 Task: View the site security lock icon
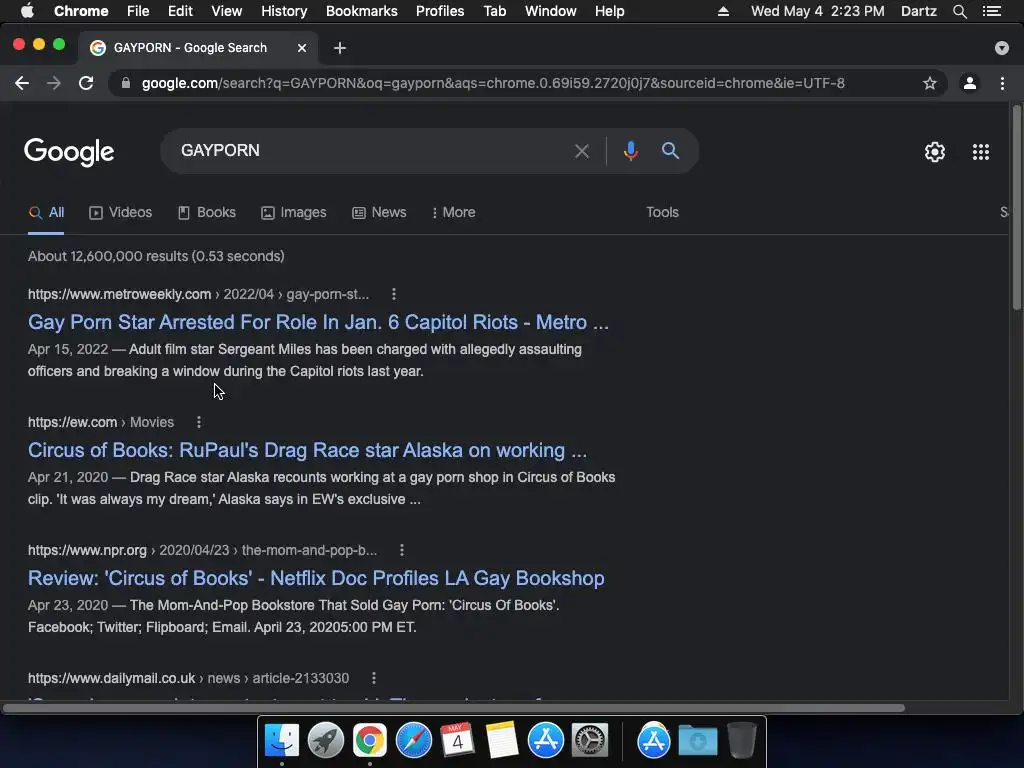click(x=126, y=83)
